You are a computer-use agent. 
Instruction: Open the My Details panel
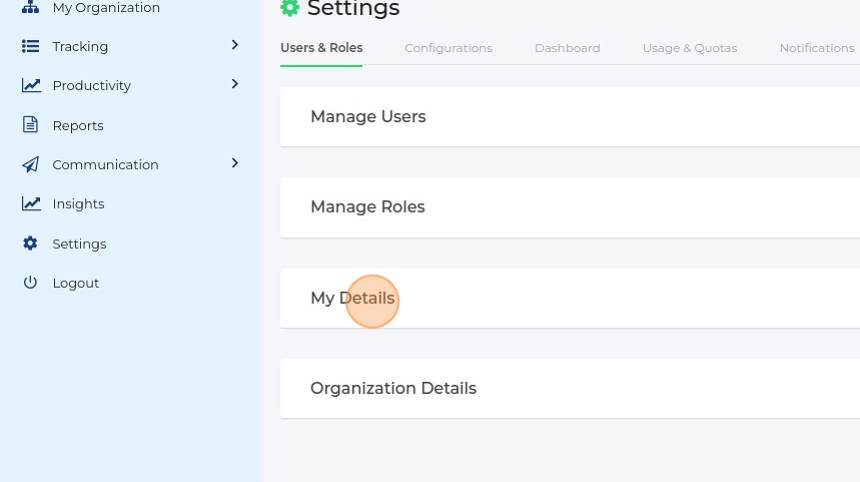[x=352, y=298]
